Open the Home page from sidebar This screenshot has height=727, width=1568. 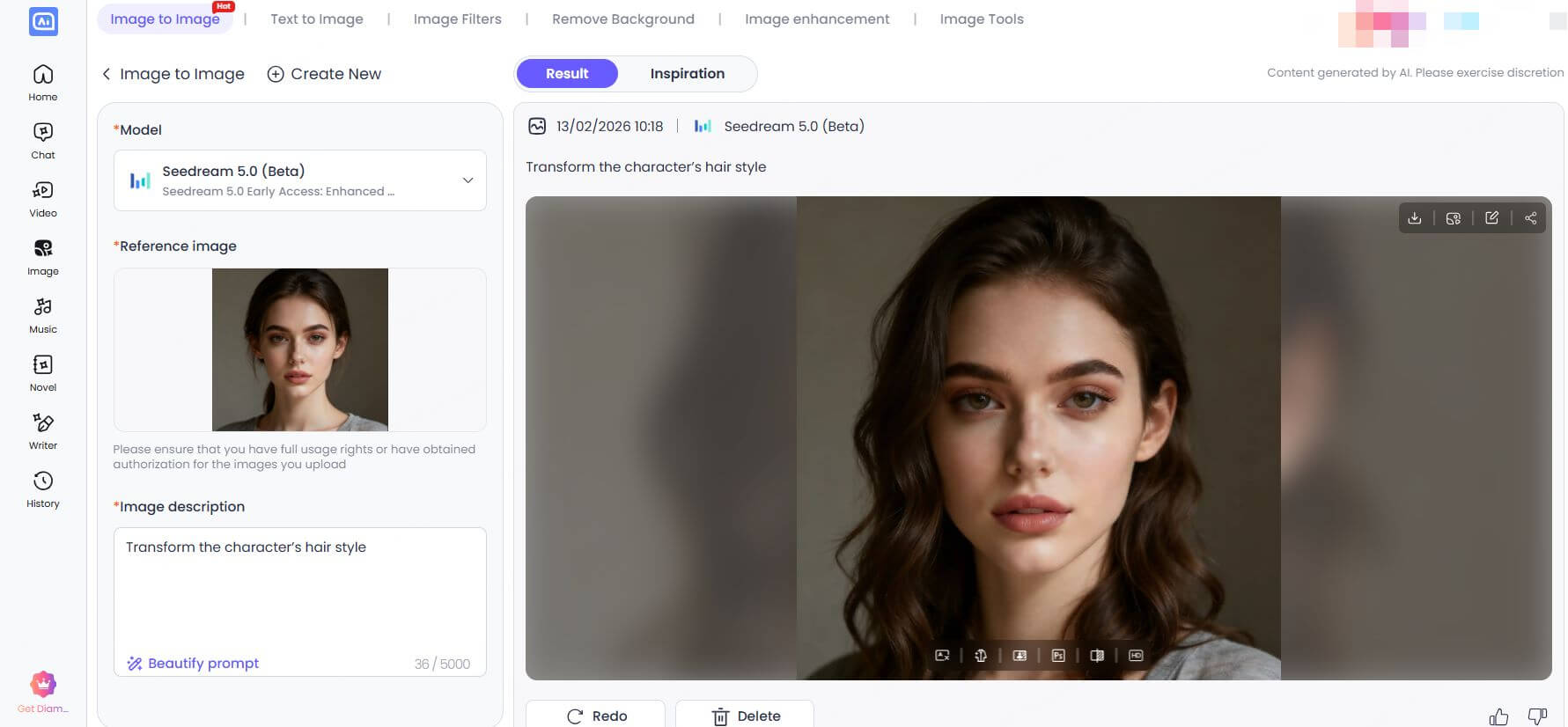click(42, 83)
